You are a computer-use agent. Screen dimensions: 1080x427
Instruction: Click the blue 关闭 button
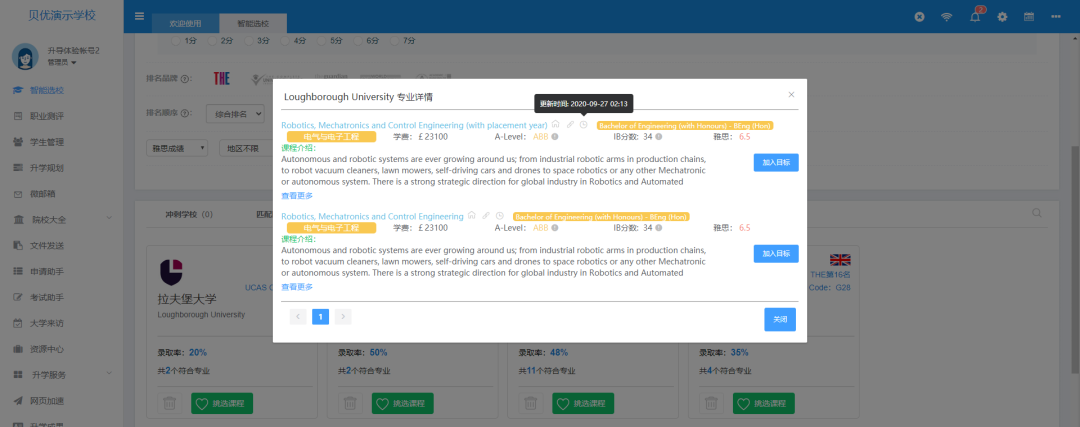point(780,320)
